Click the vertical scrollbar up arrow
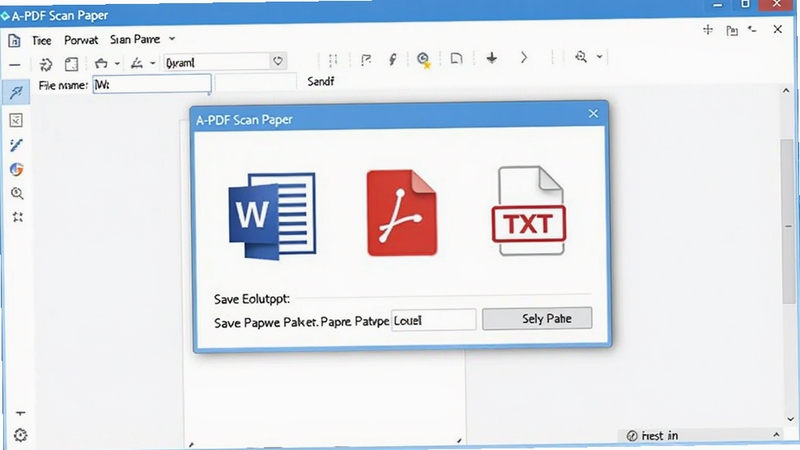Viewport: 800px width, 450px height. [x=786, y=91]
